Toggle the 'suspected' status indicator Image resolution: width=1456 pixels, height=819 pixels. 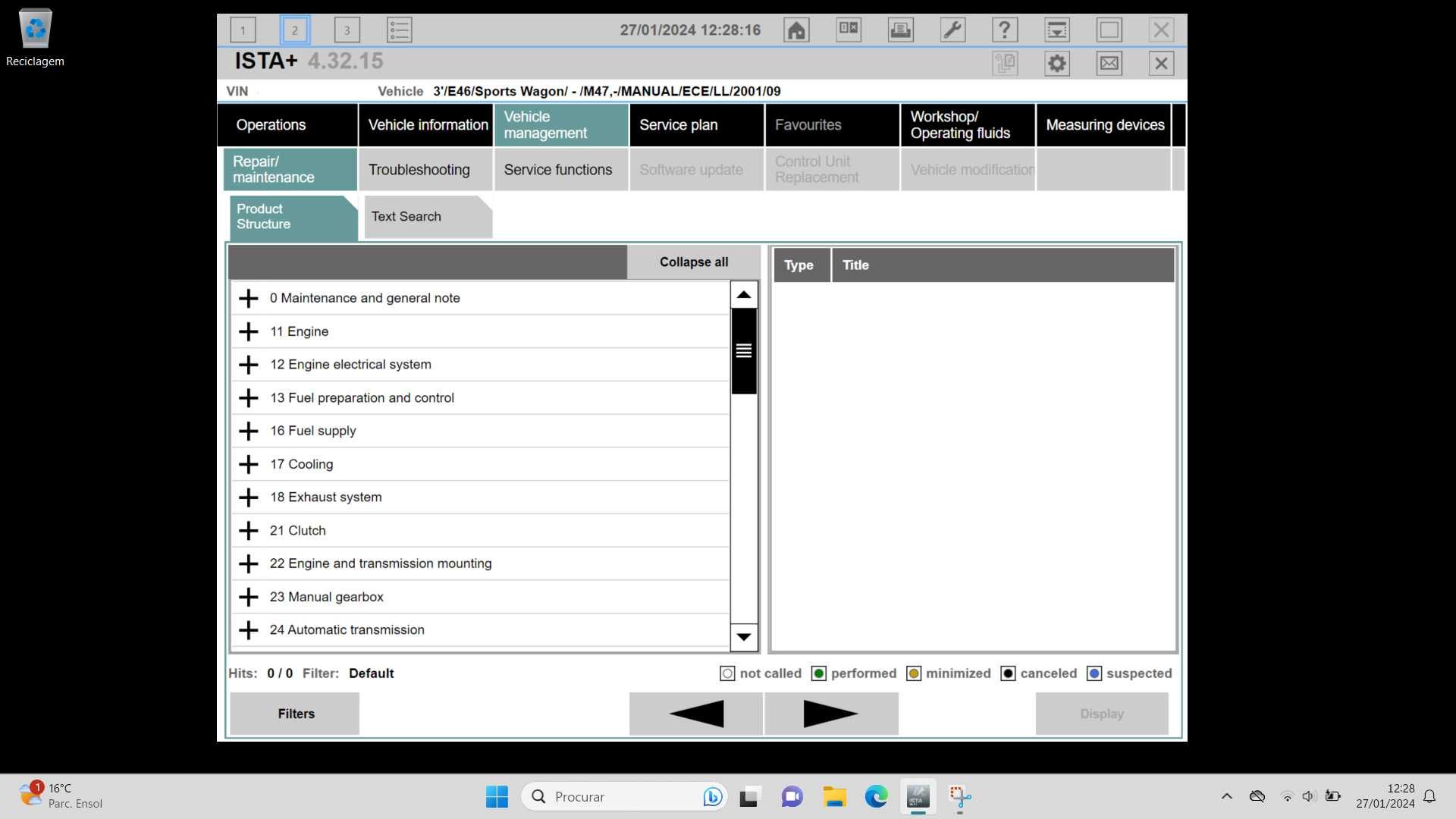1094,673
